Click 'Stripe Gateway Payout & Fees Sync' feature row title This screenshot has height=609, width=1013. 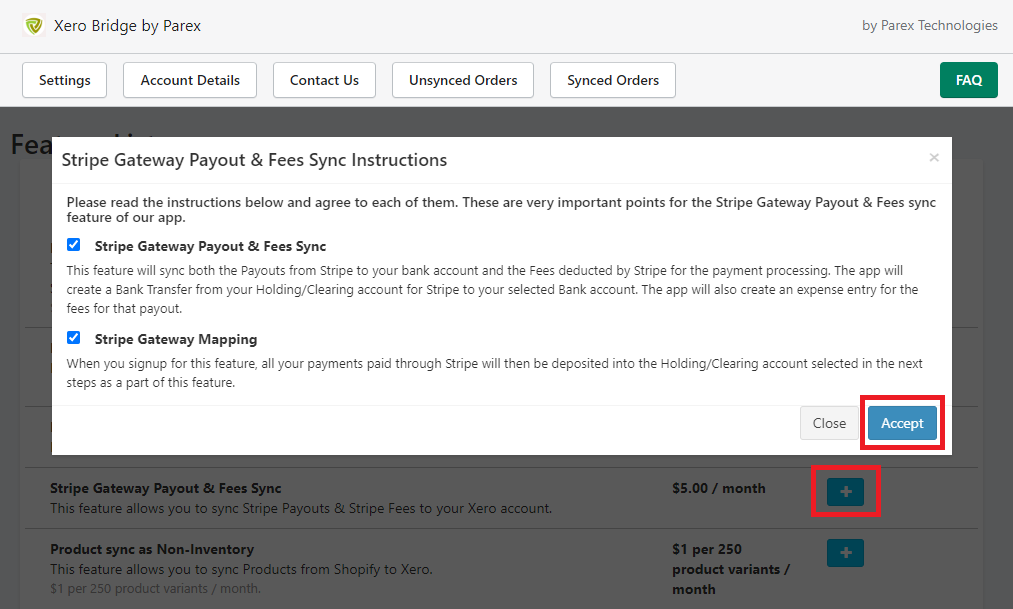(166, 488)
